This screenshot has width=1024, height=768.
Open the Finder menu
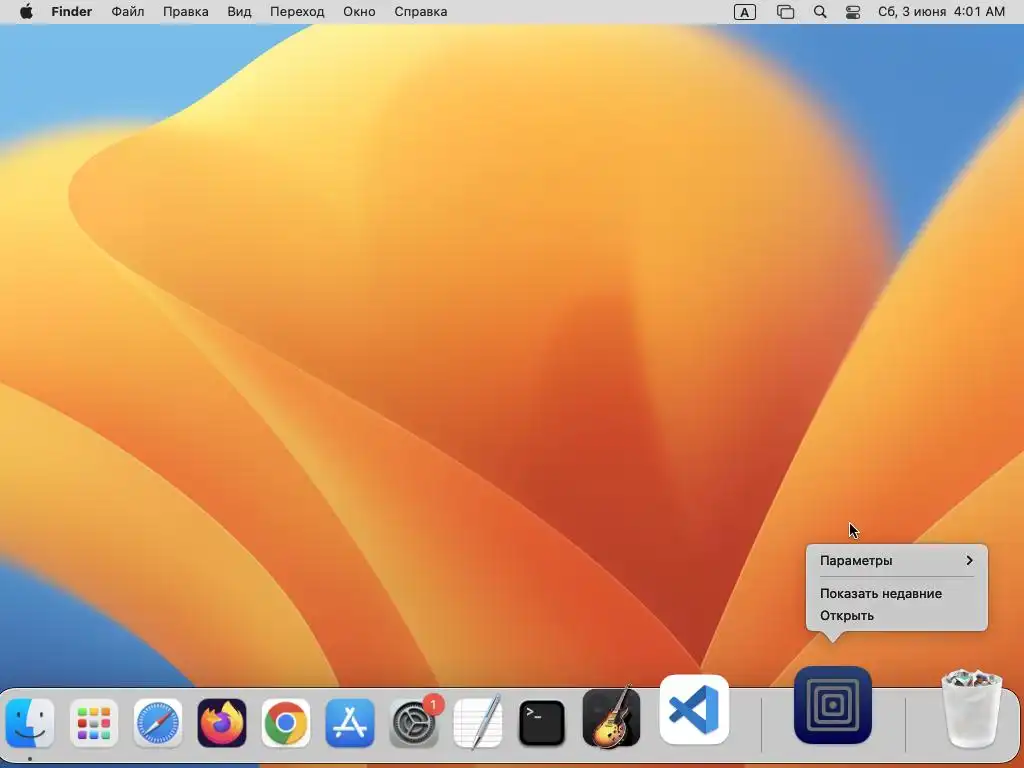tap(72, 12)
